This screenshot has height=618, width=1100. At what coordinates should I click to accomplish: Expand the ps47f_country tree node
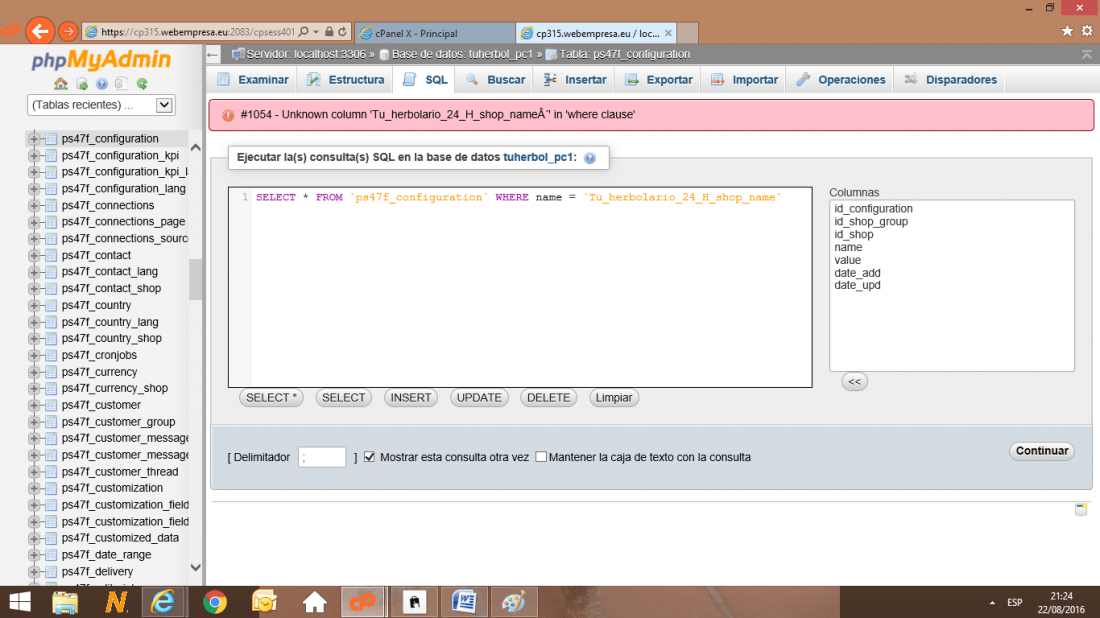click(34, 305)
